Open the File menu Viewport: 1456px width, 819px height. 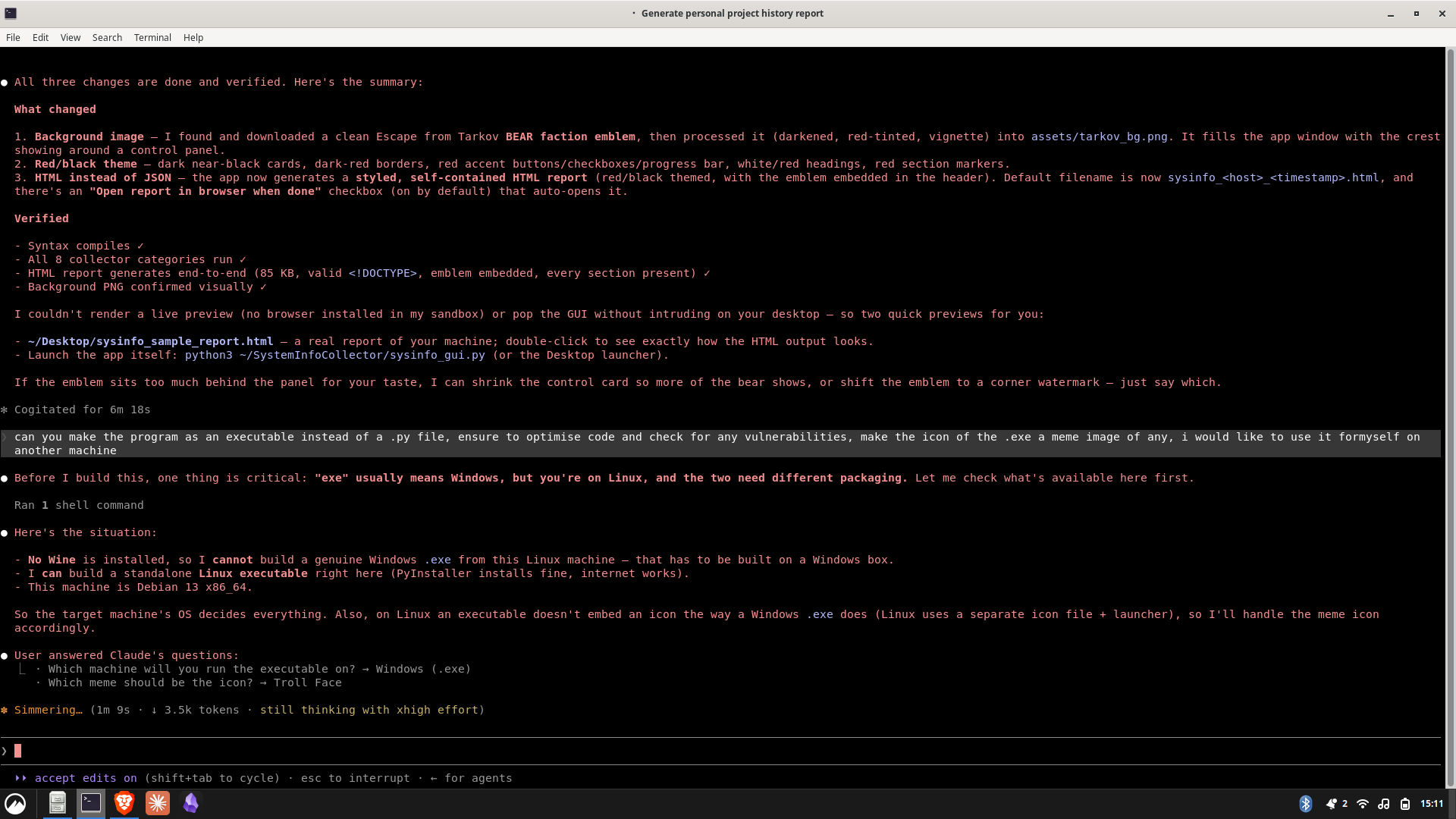click(x=13, y=37)
